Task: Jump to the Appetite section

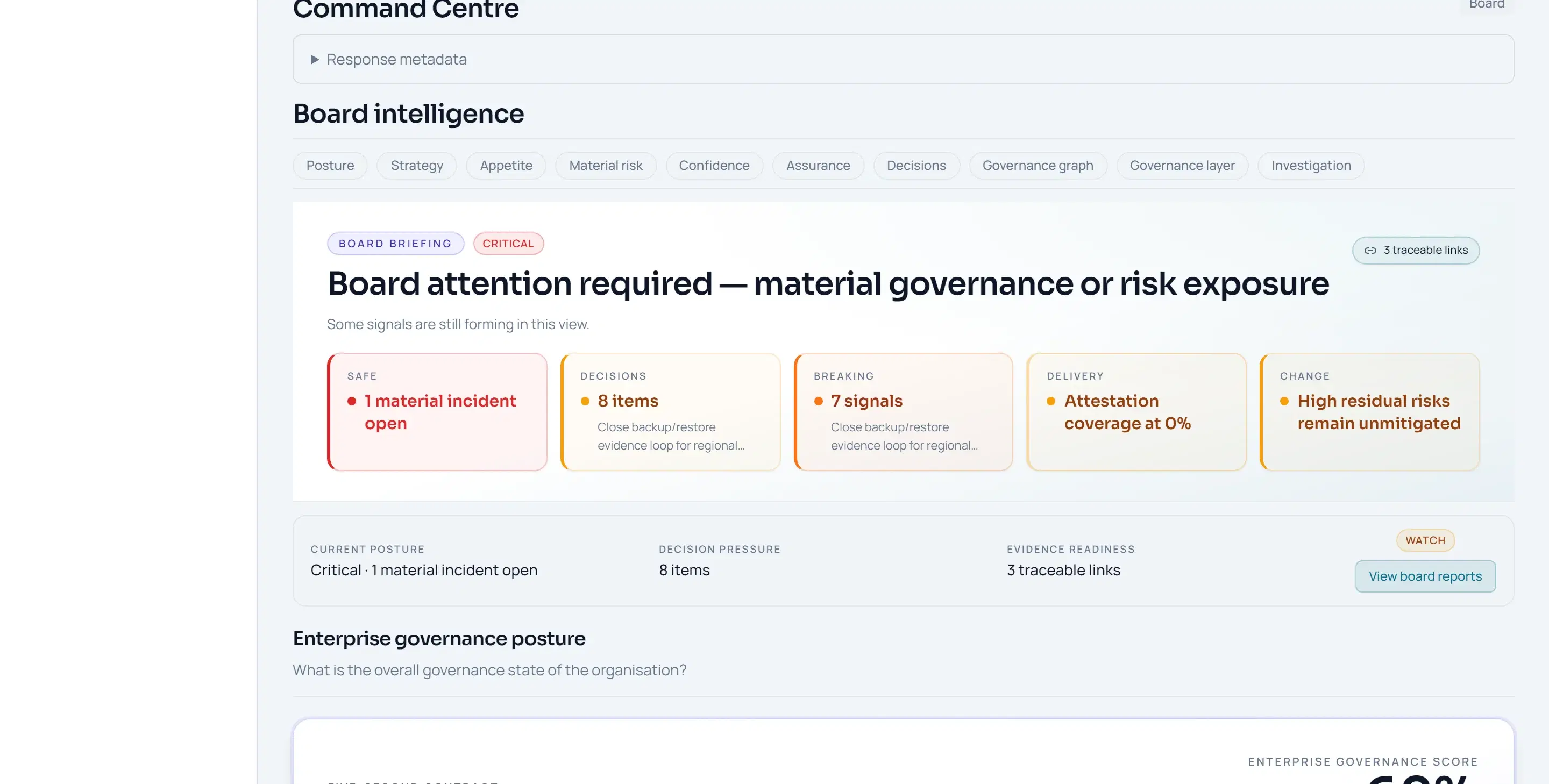Action: coord(506,165)
